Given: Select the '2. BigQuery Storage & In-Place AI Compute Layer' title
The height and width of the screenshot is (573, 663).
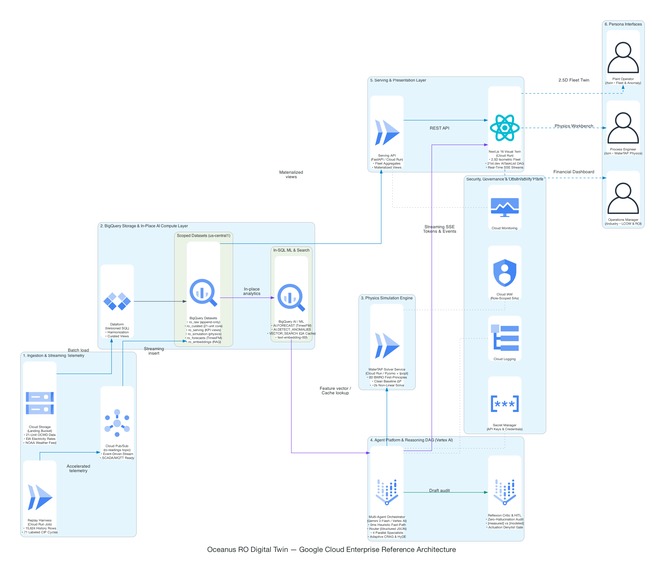Looking at the screenshot, I should pyautogui.click(x=144, y=226).
